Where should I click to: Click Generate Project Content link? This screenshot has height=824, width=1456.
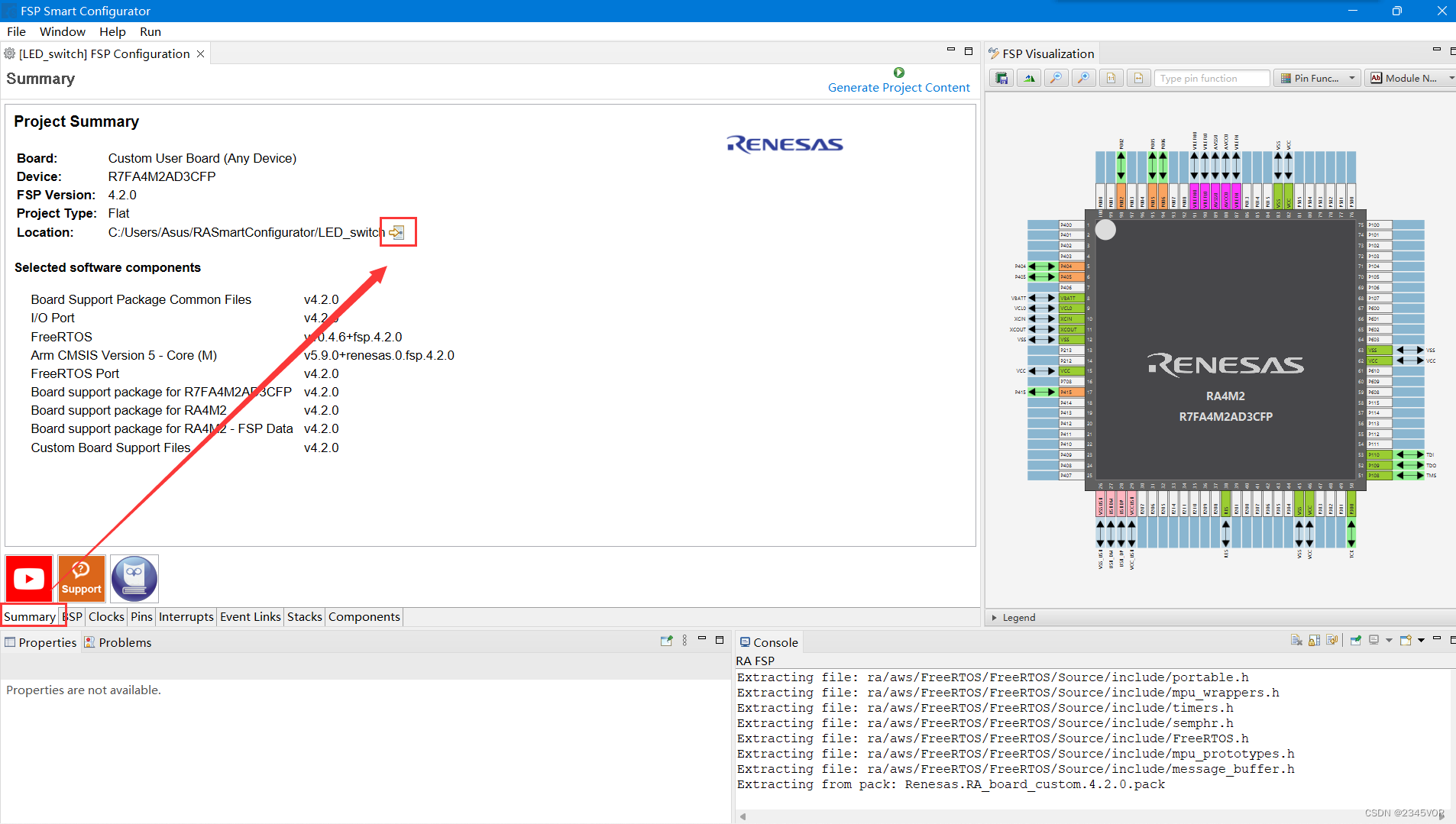[x=898, y=88]
